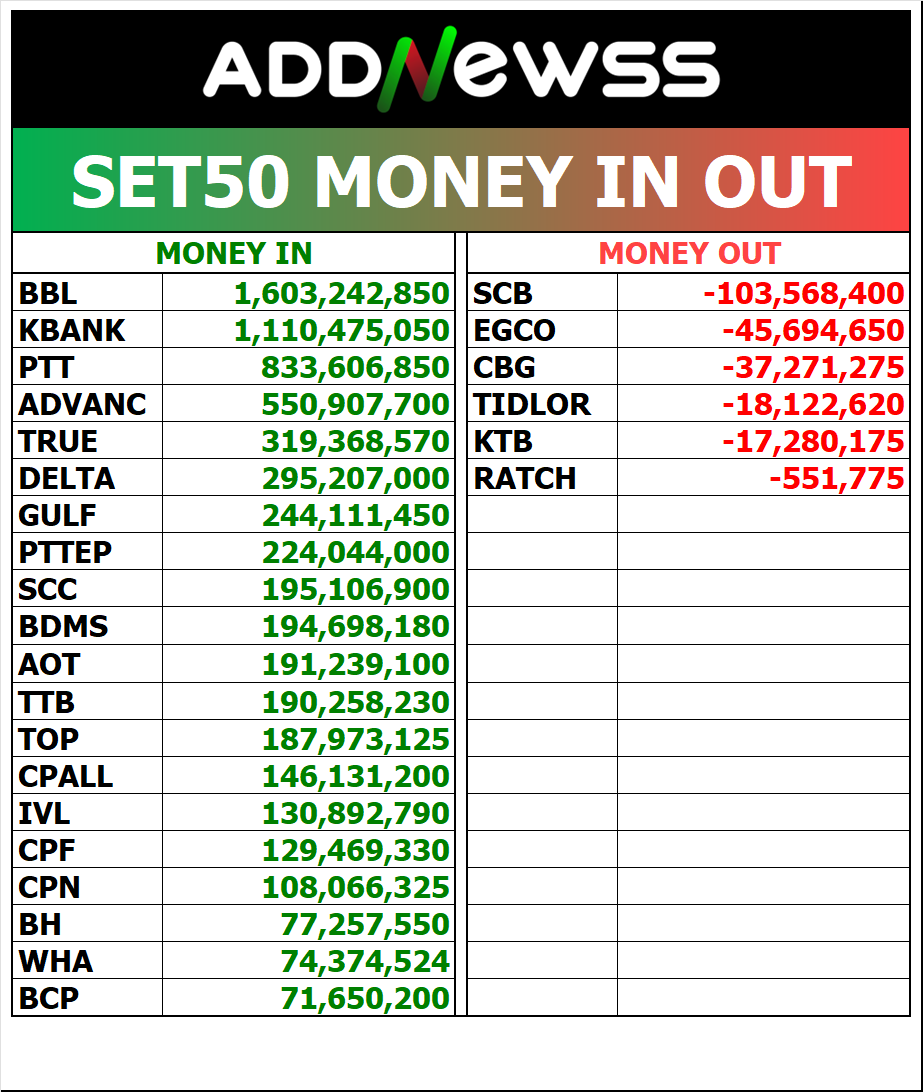Select AOT's value 191,239,100
This screenshot has width=923, height=1092.
click(x=355, y=665)
